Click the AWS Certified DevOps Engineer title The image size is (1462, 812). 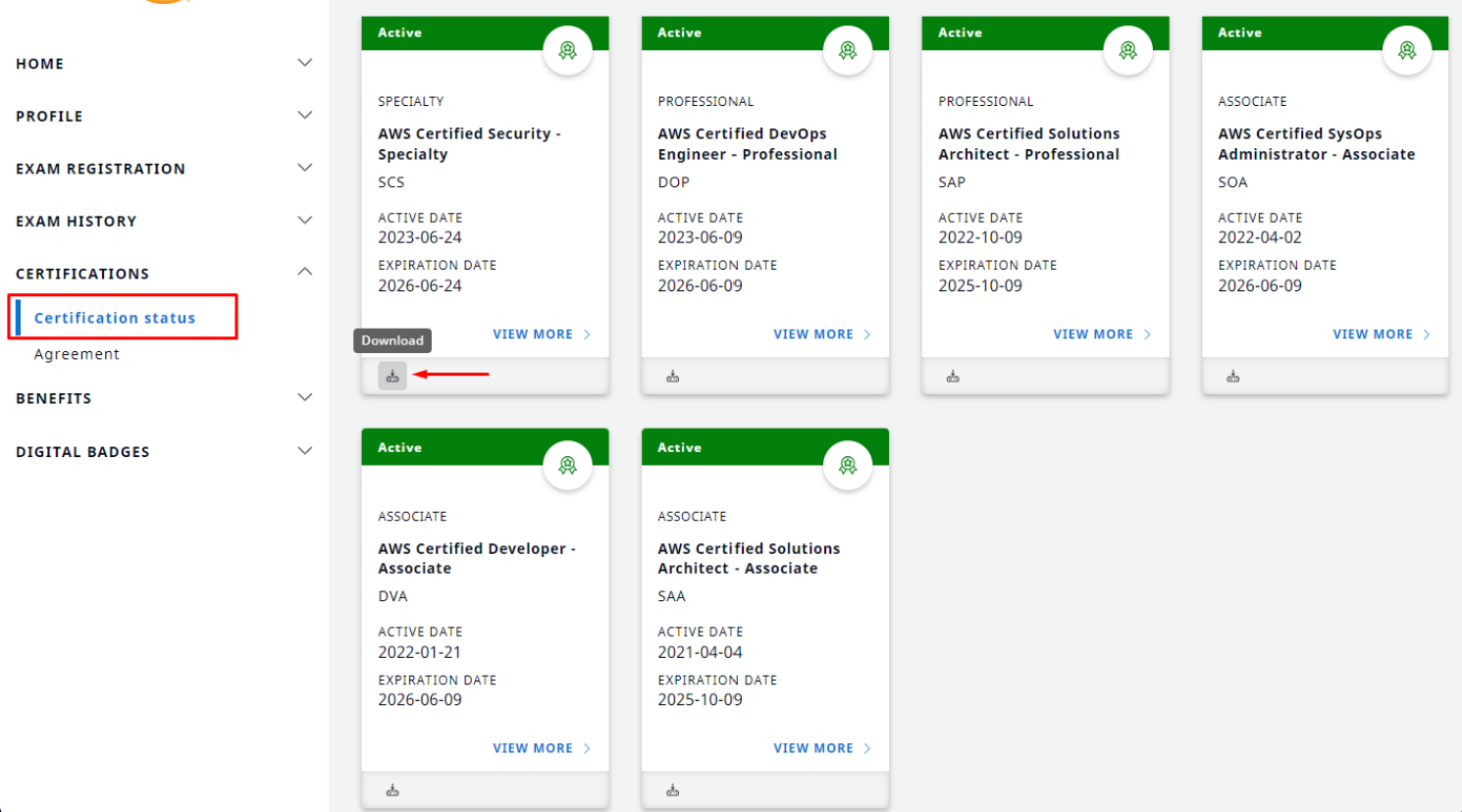748,144
